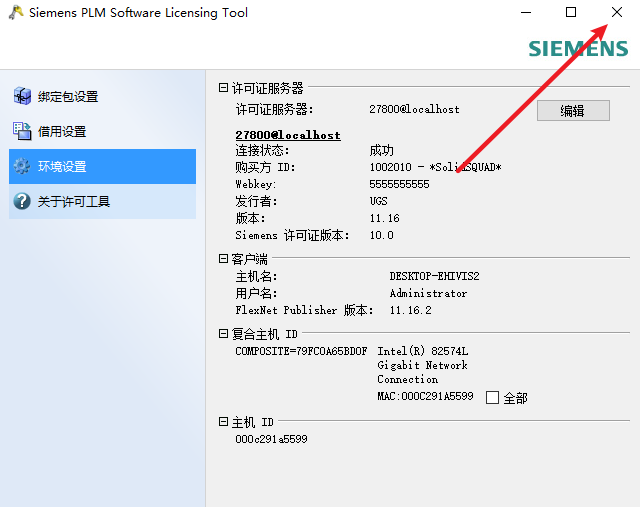The width and height of the screenshot is (640, 507).
Task: Click MAC:000C291A5599 text
Action: [x=425, y=396]
